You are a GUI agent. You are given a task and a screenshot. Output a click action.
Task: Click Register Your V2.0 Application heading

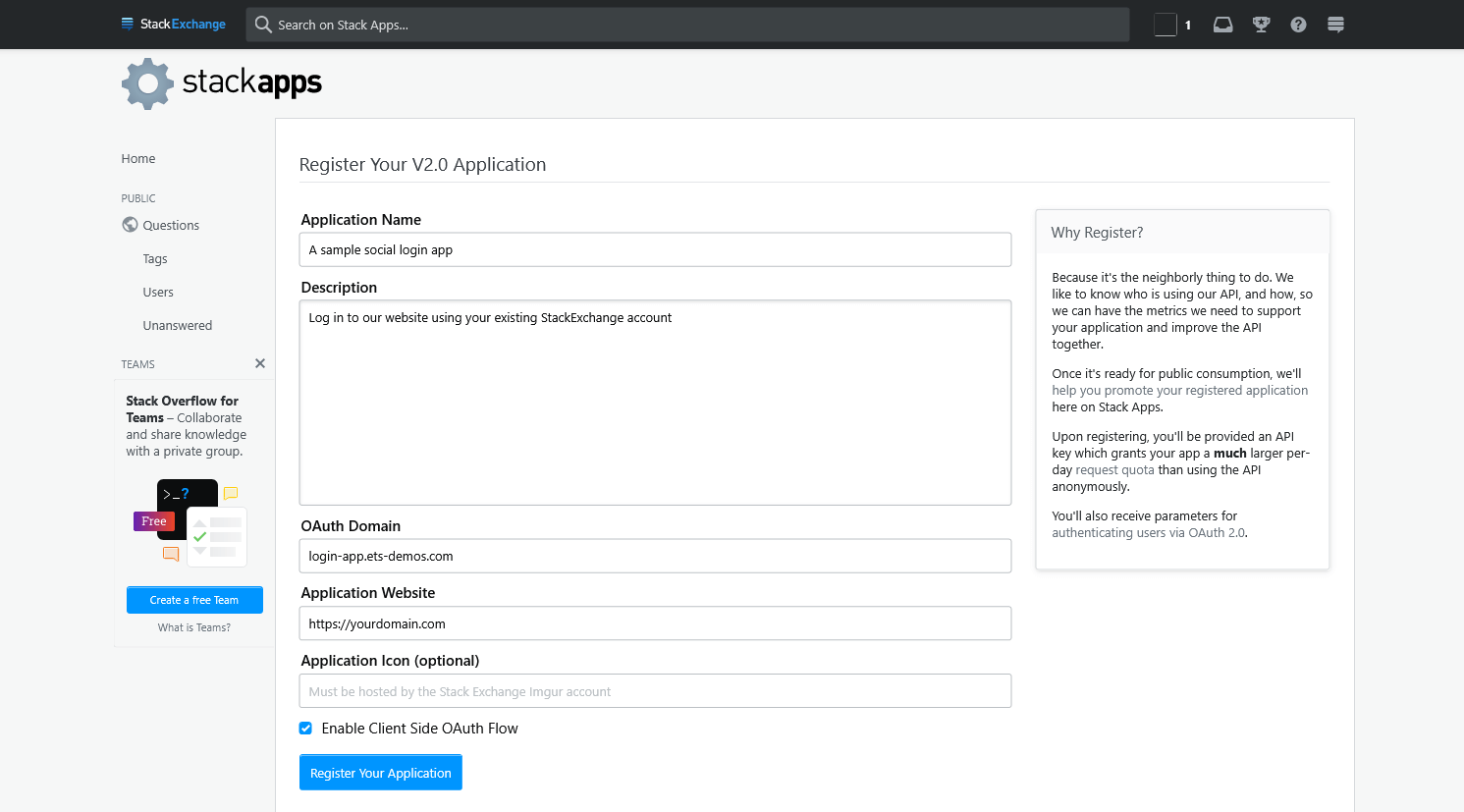point(422,165)
